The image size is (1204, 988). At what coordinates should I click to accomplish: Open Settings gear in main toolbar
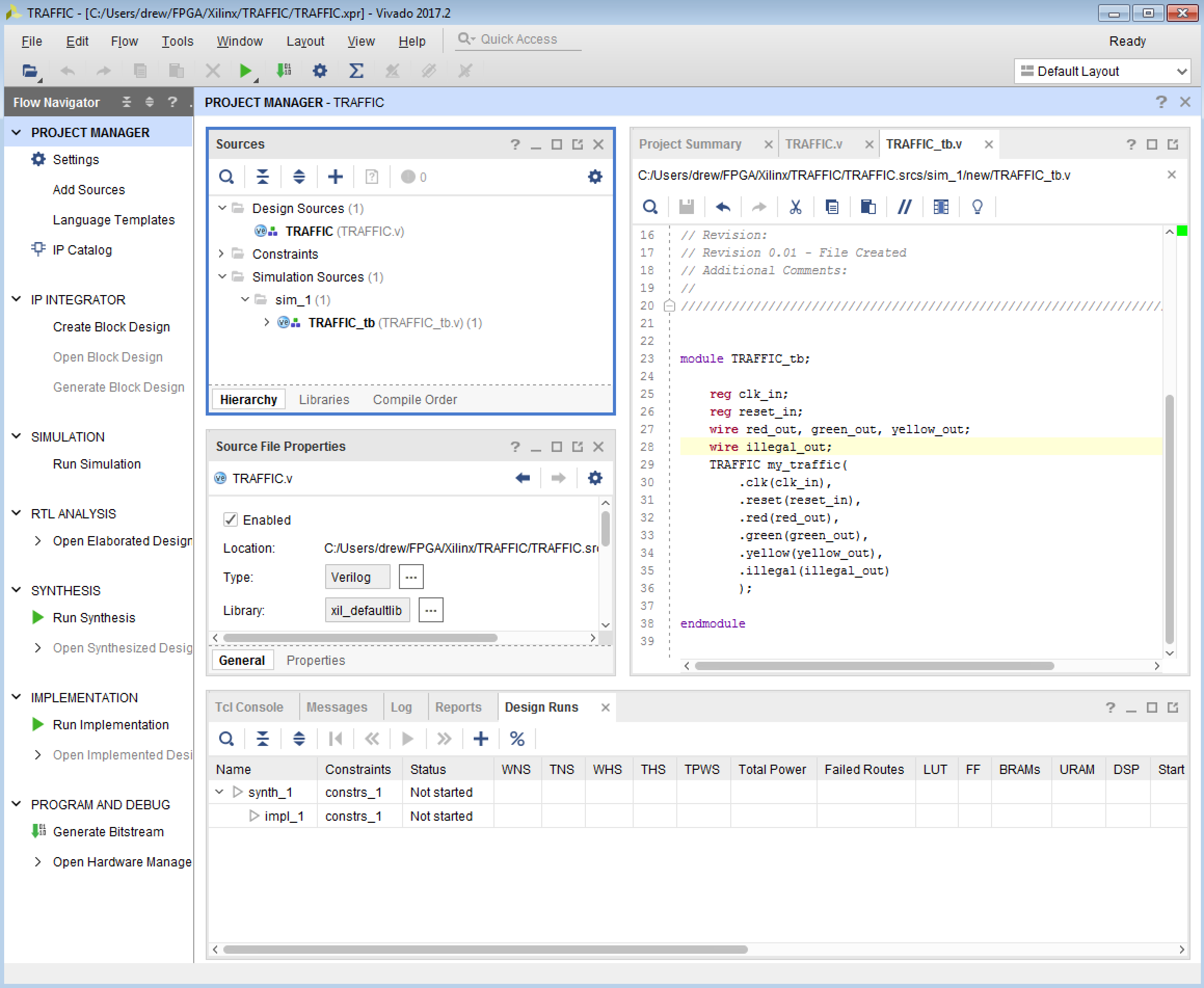(320, 71)
